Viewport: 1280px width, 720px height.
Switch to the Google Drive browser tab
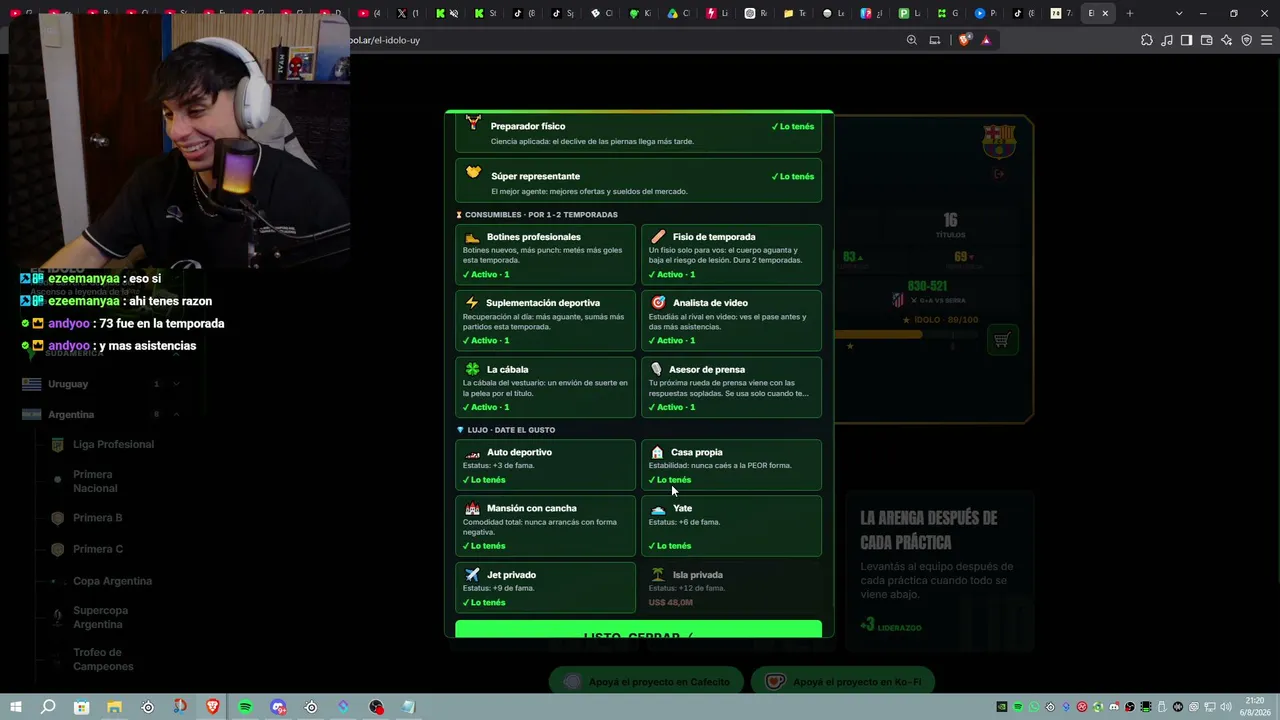click(677, 13)
